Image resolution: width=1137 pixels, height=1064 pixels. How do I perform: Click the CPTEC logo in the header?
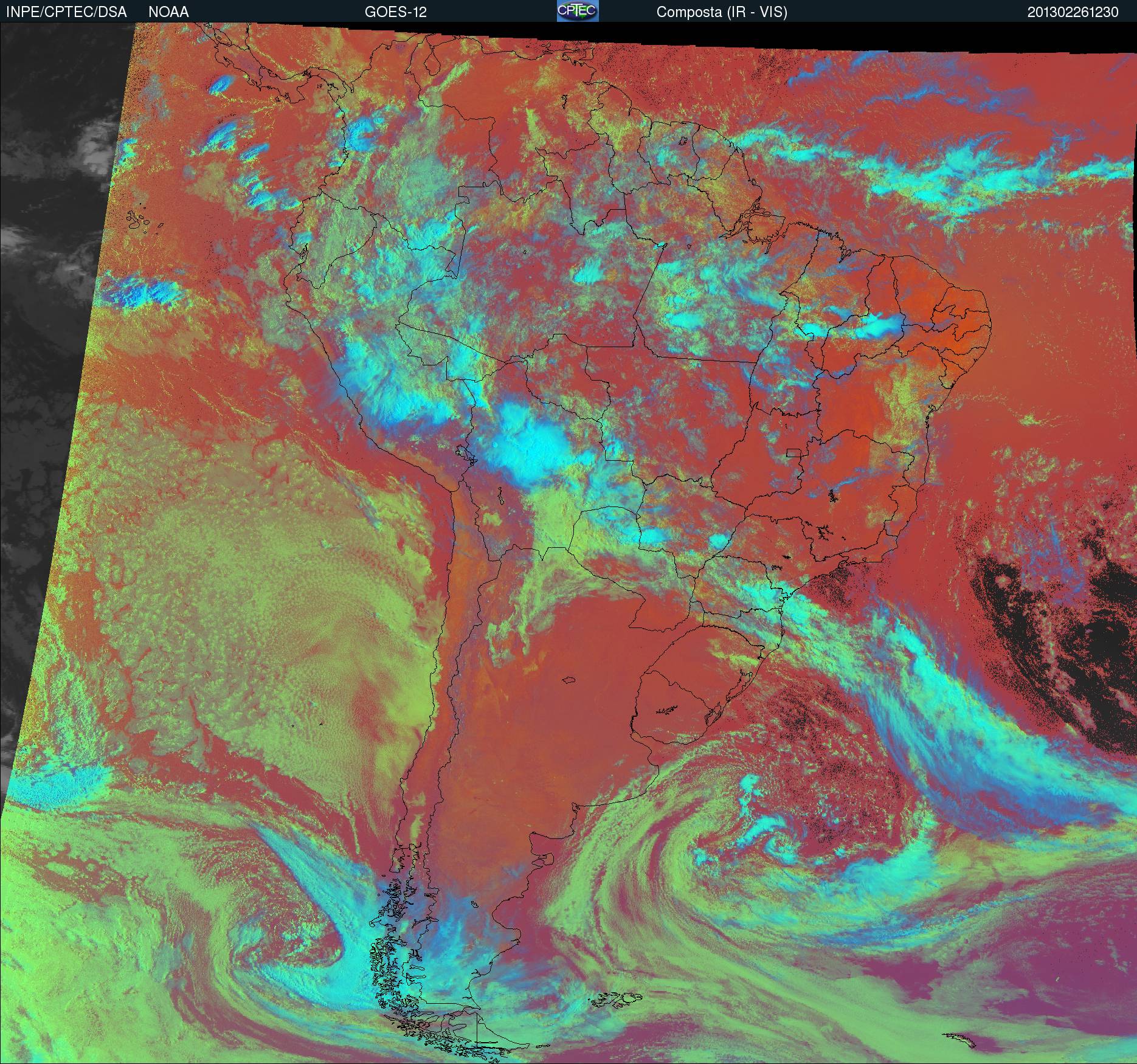pyautogui.click(x=578, y=11)
